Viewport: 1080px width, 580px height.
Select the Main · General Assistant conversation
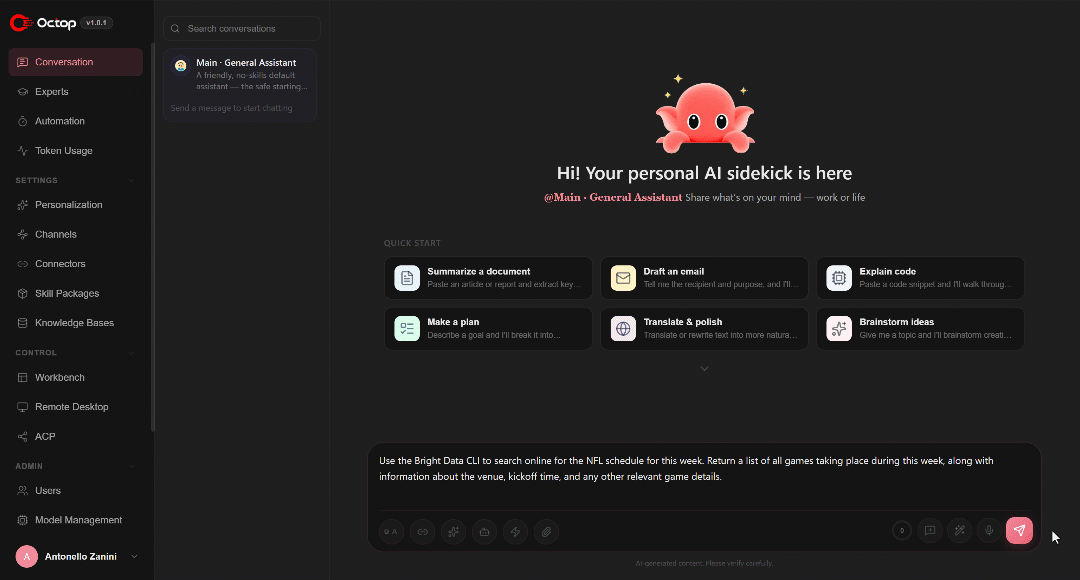[240, 85]
